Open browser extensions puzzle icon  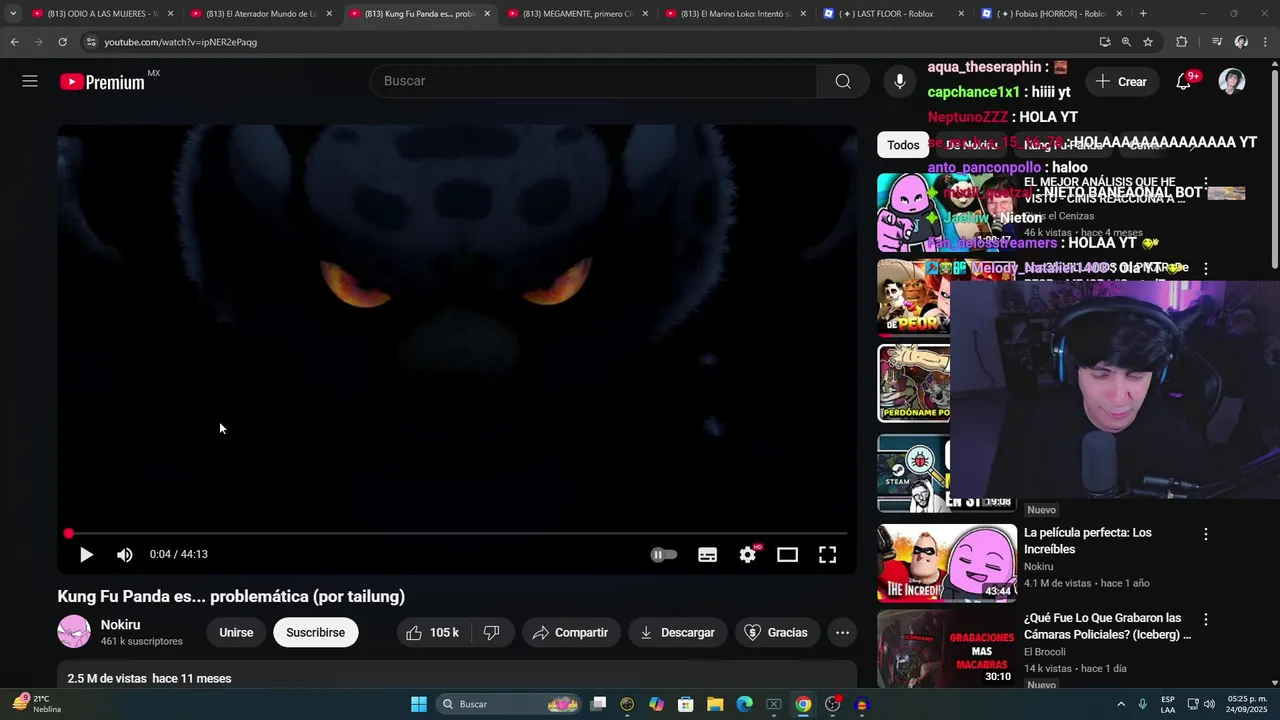point(1182,42)
